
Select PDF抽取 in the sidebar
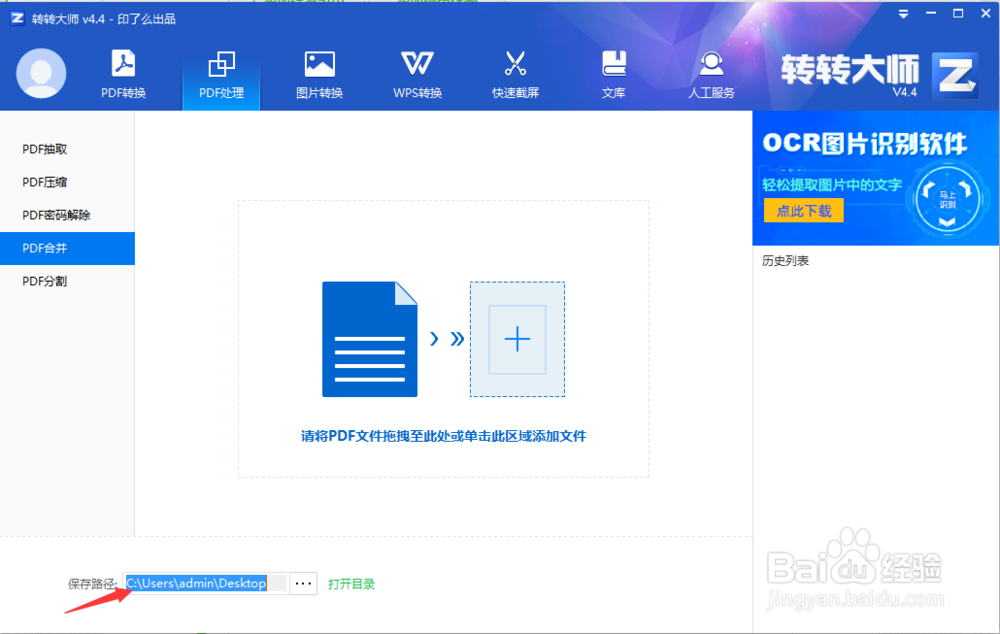coord(67,149)
